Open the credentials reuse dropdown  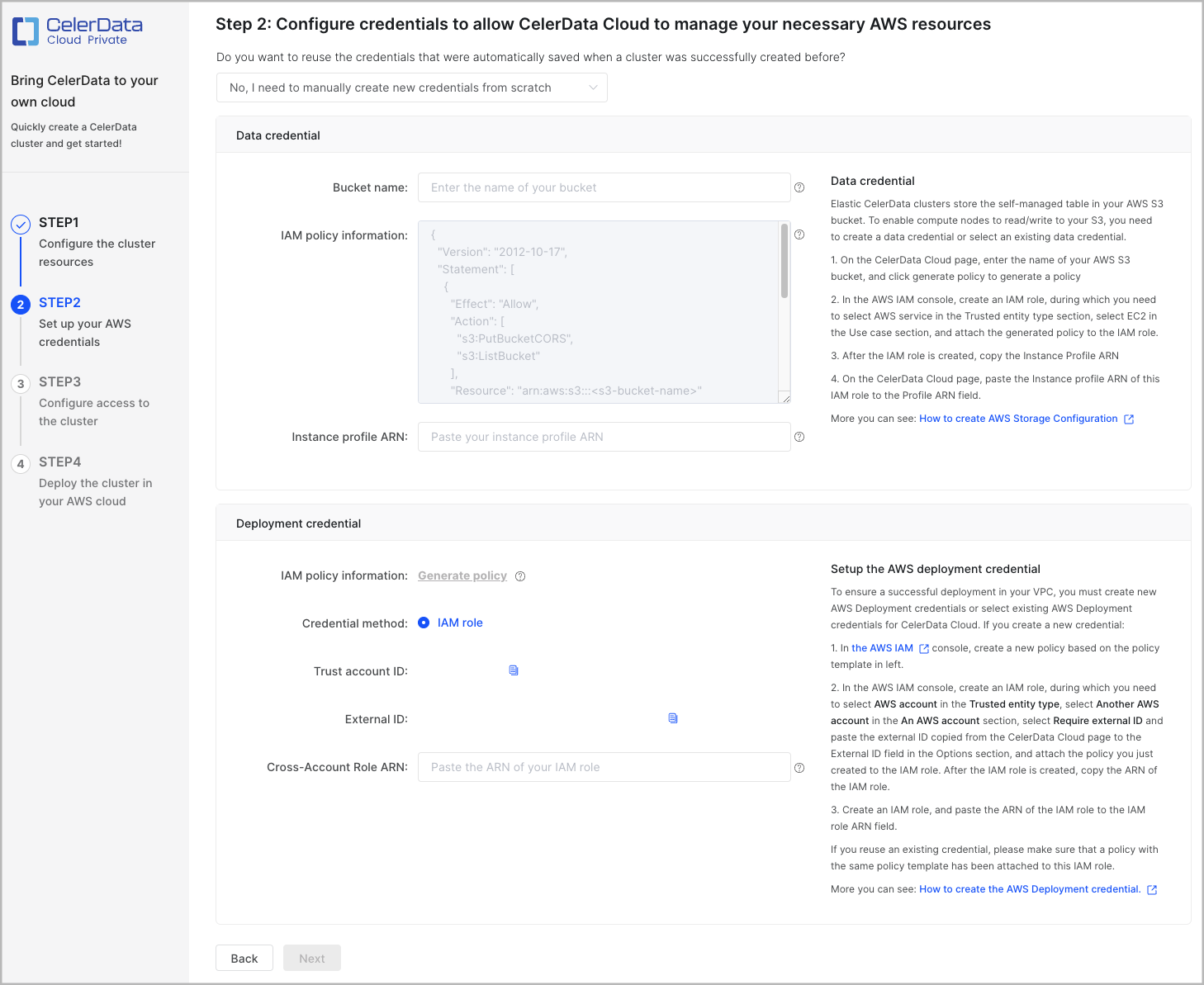pyautogui.click(x=411, y=87)
